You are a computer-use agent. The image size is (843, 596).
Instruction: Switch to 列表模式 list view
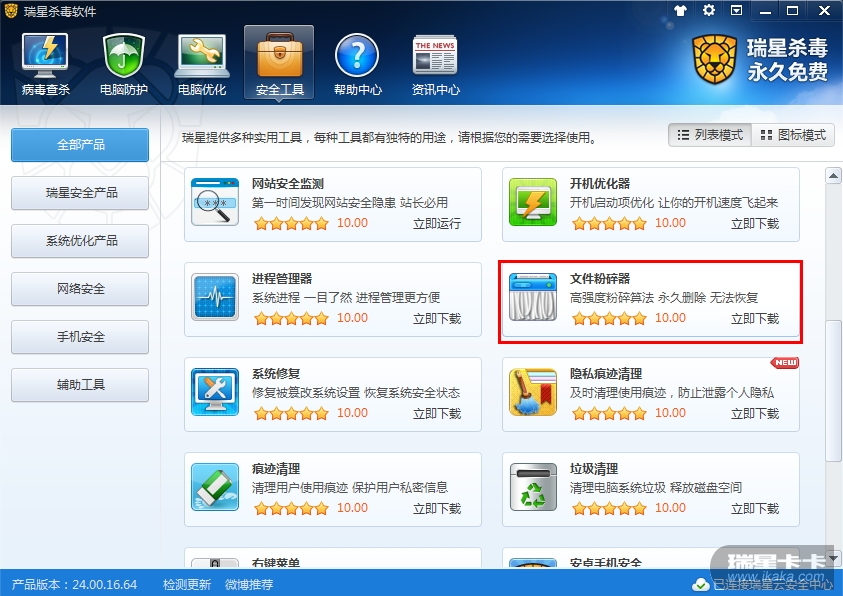coord(710,135)
